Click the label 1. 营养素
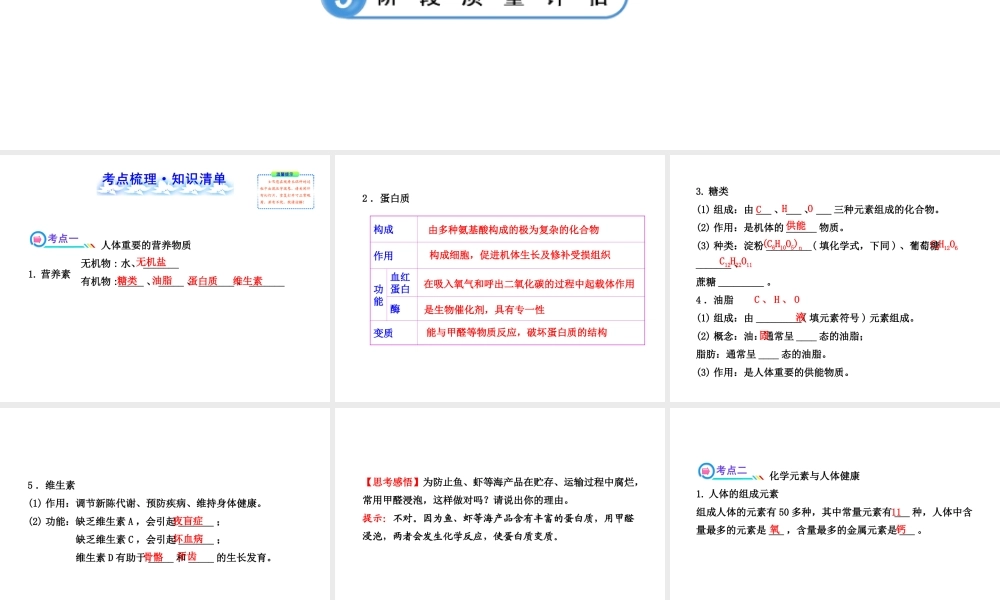This screenshot has width=1000, height=600. [x=49, y=274]
